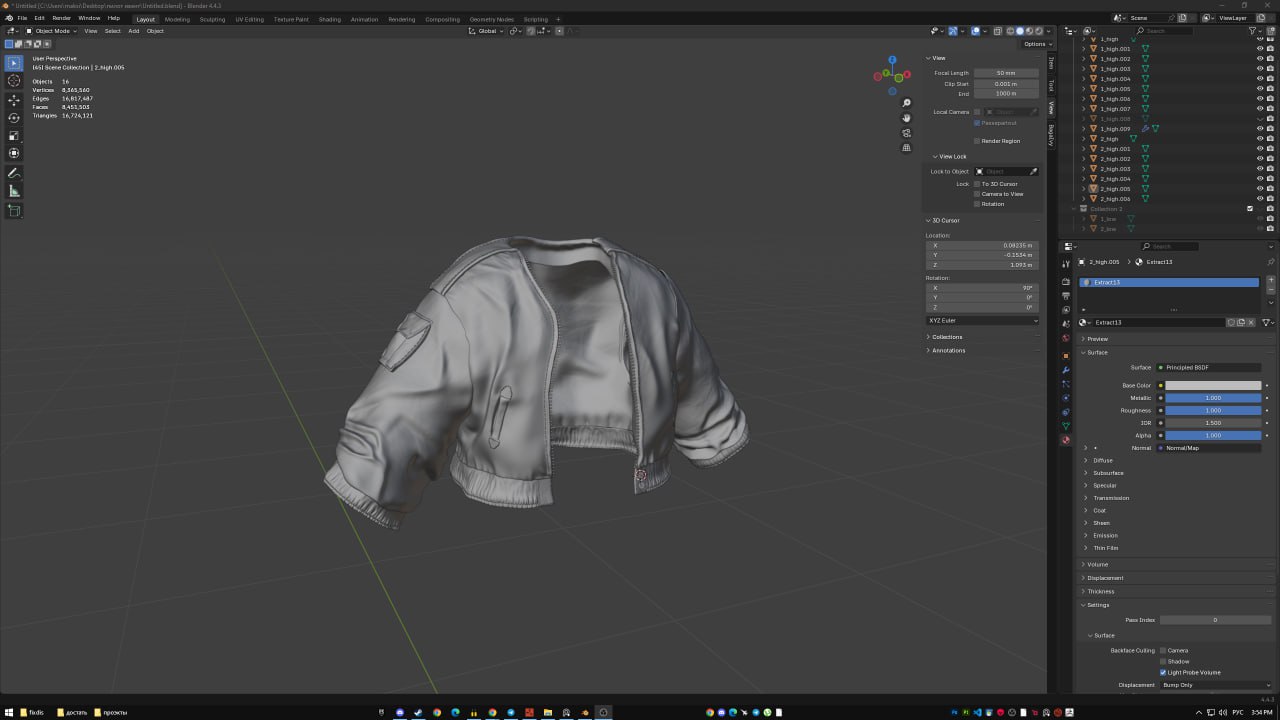Switch to Rendered viewport shading
Viewport: 1280px width, 720px height.
click(1039, 31)
